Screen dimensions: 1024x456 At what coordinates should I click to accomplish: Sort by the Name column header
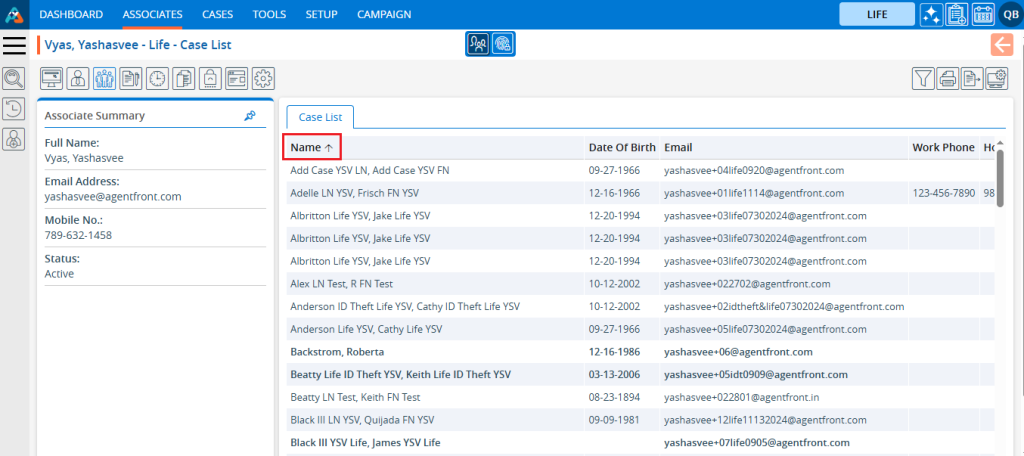point(311,147)
